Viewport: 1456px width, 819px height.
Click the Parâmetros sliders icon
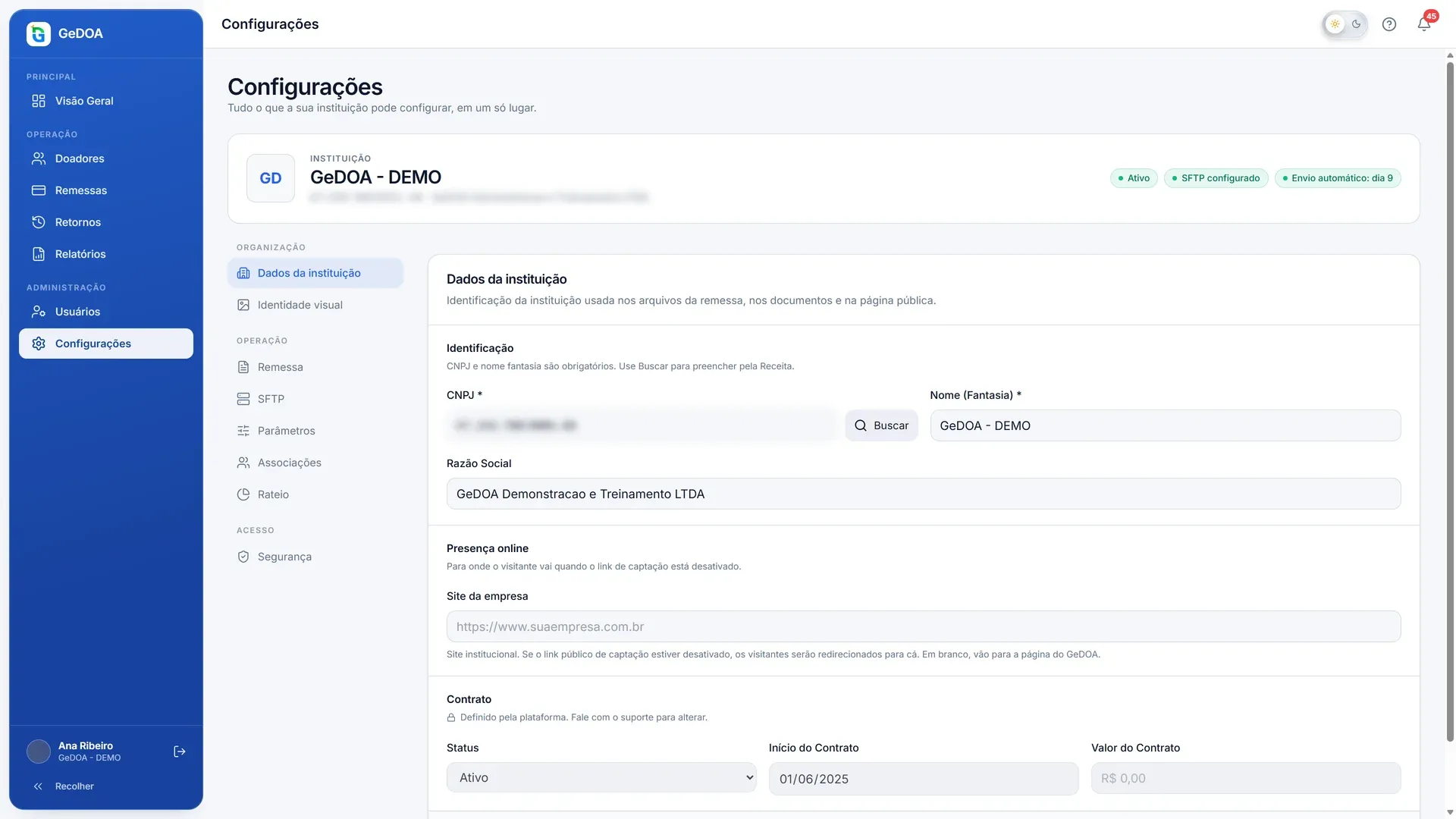tap(243, 431)
